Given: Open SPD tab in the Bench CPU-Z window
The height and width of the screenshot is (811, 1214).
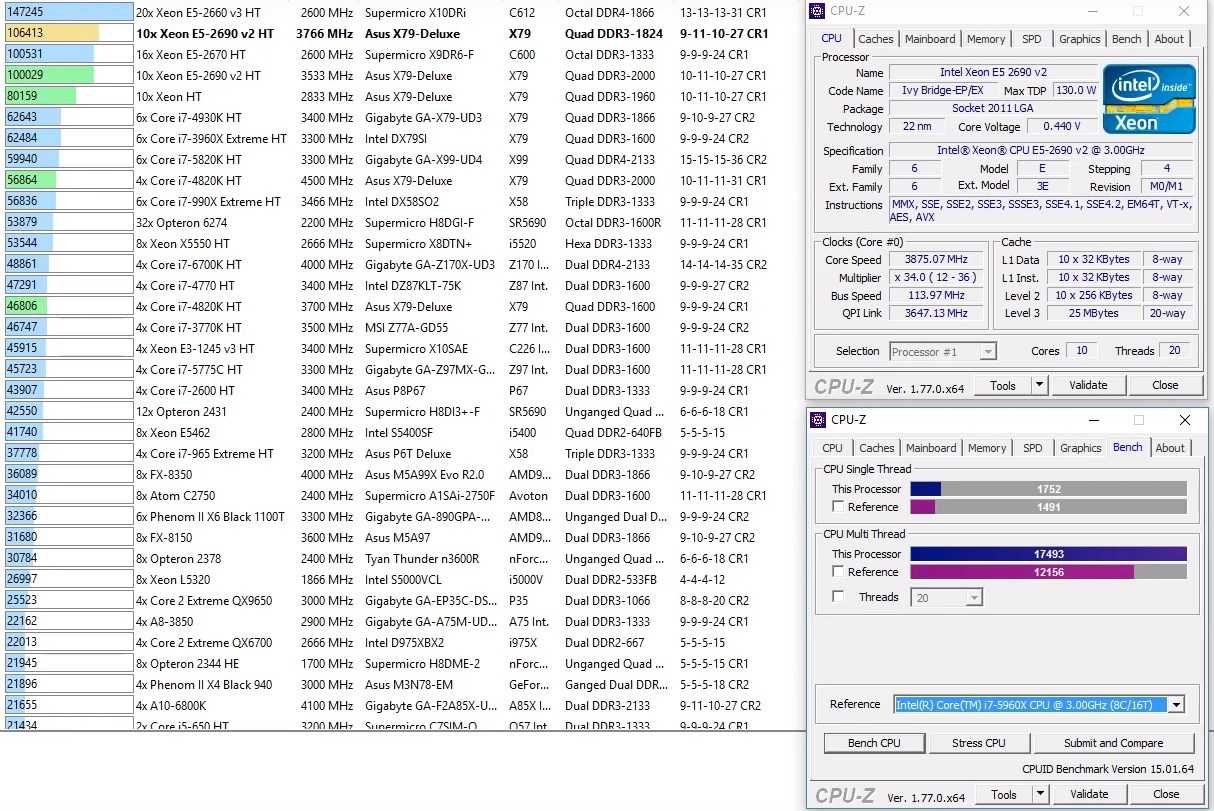Looking at the screenshot, I should pos(1033,448).
